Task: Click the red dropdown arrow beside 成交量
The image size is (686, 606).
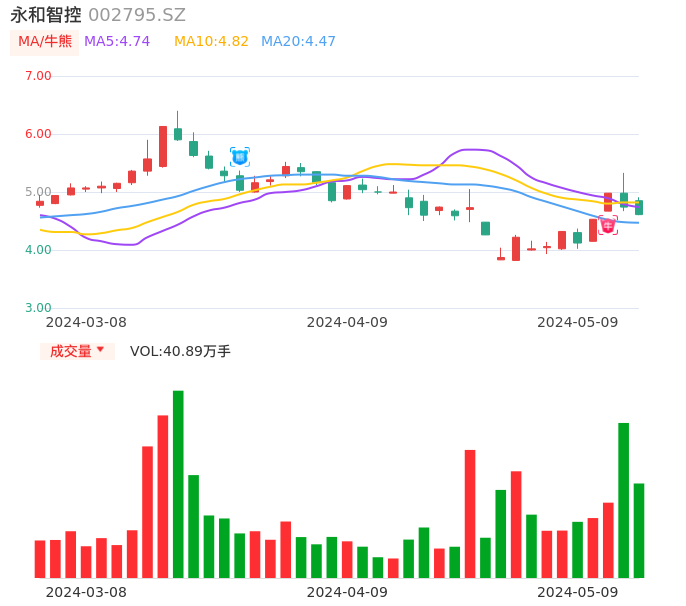Action: [100, 350]
